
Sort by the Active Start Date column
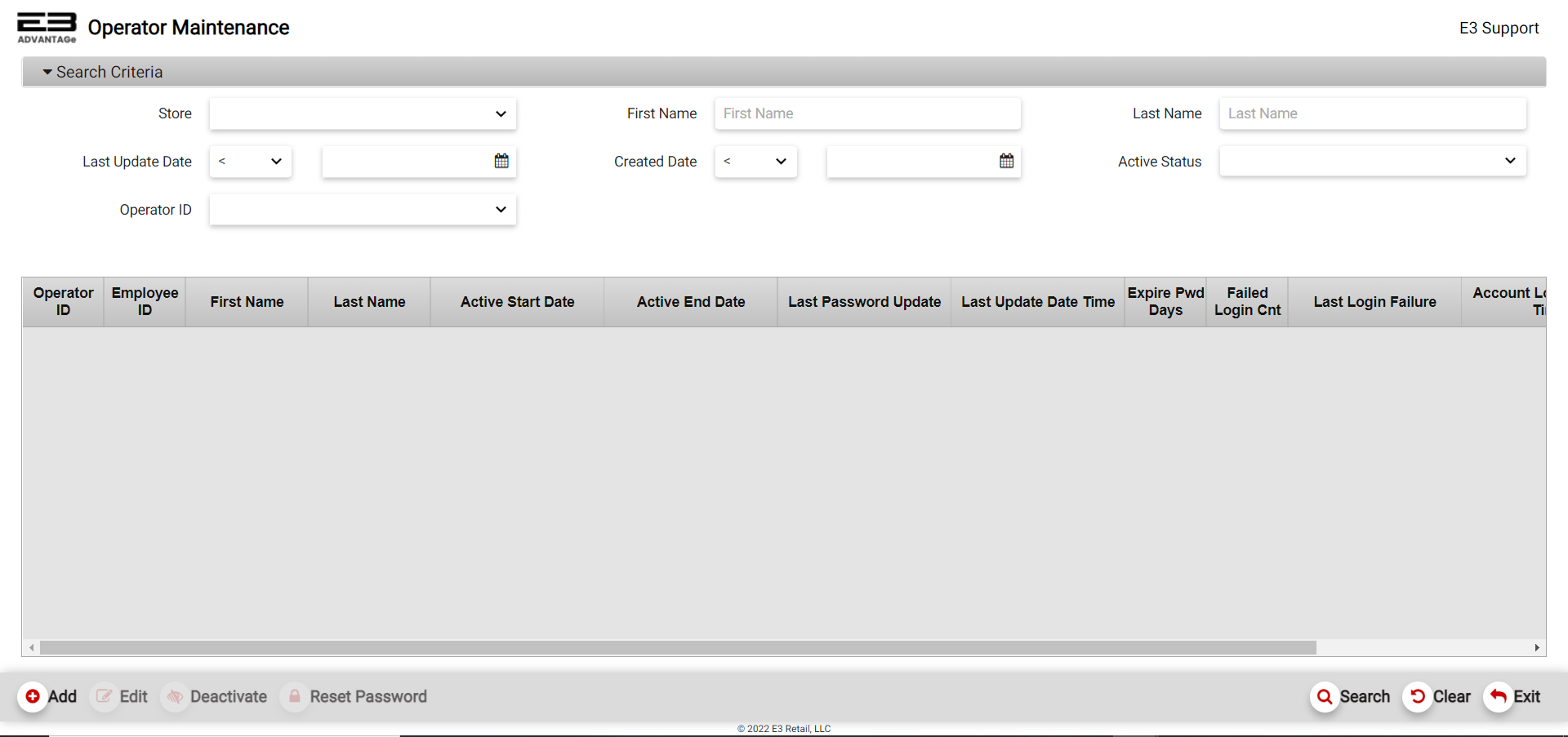pos(517,302)
